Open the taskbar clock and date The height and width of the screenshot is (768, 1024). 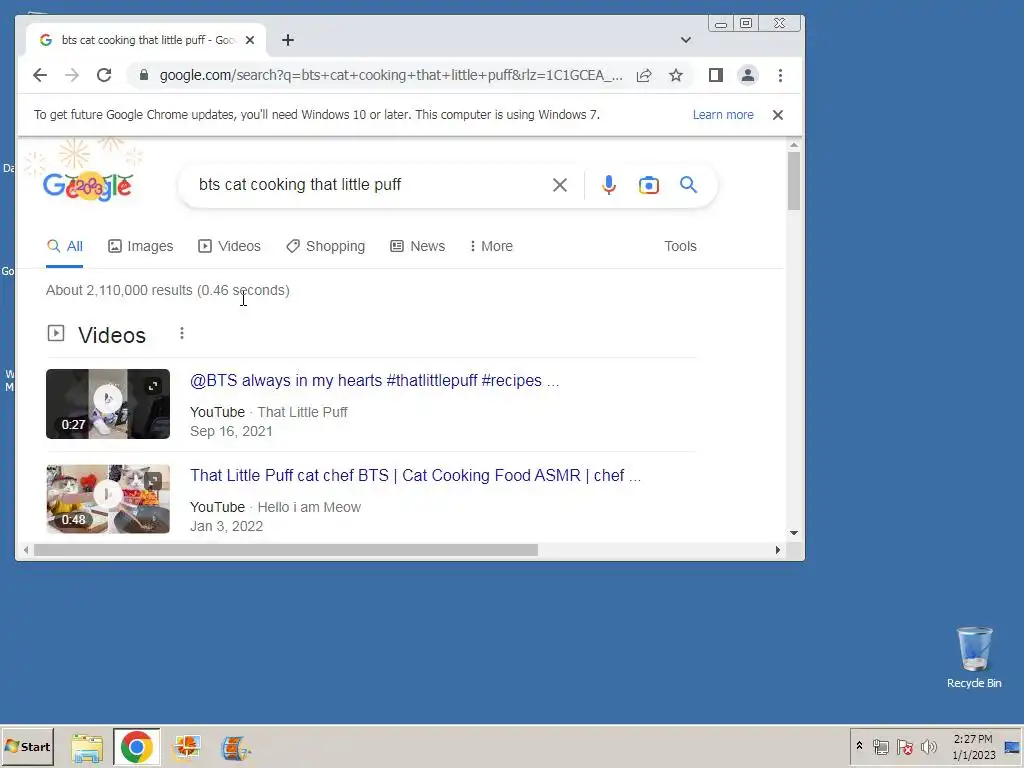tap(973, 746)
